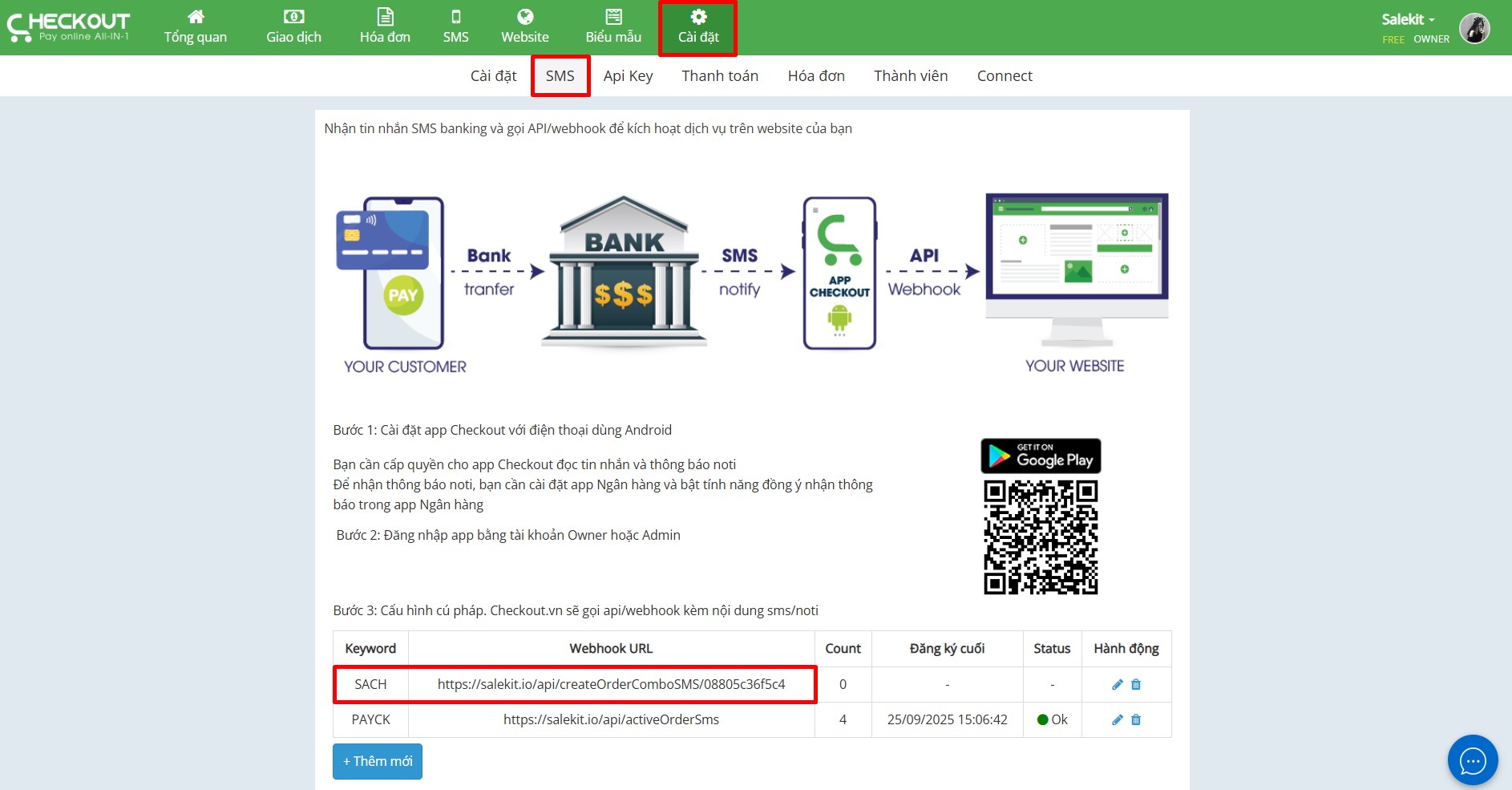The width and height of the screenshot is (1512, 790).
Task: Open the Website globe menu item
Action: point(524,27)
